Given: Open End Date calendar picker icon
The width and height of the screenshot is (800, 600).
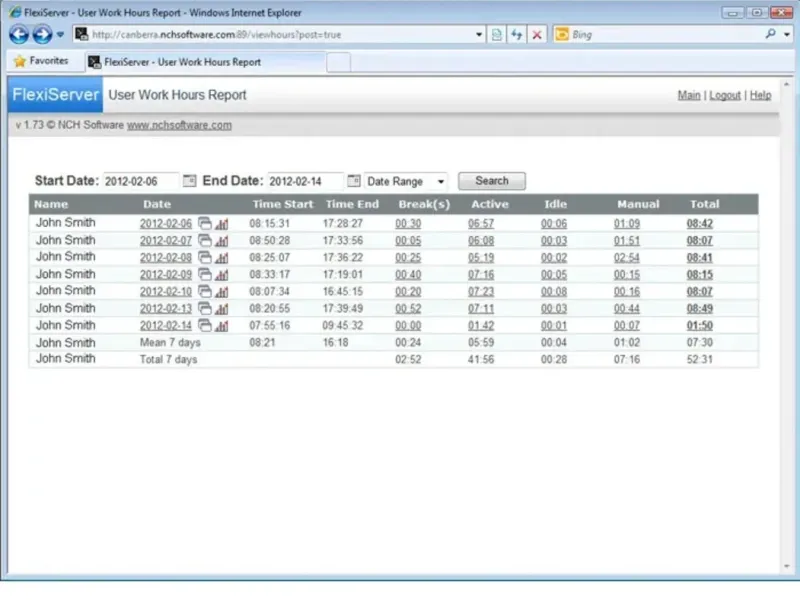Looking at the screenshot, I should [x=354, y=181].
